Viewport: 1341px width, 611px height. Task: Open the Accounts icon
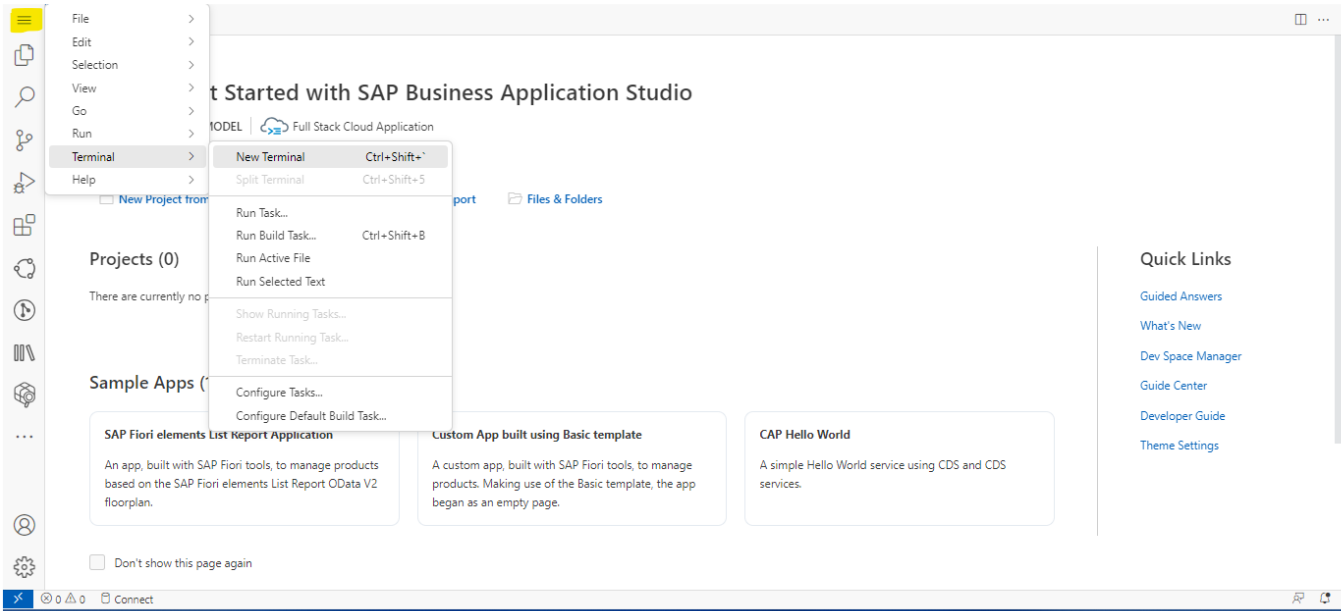[x=24, y=525]
